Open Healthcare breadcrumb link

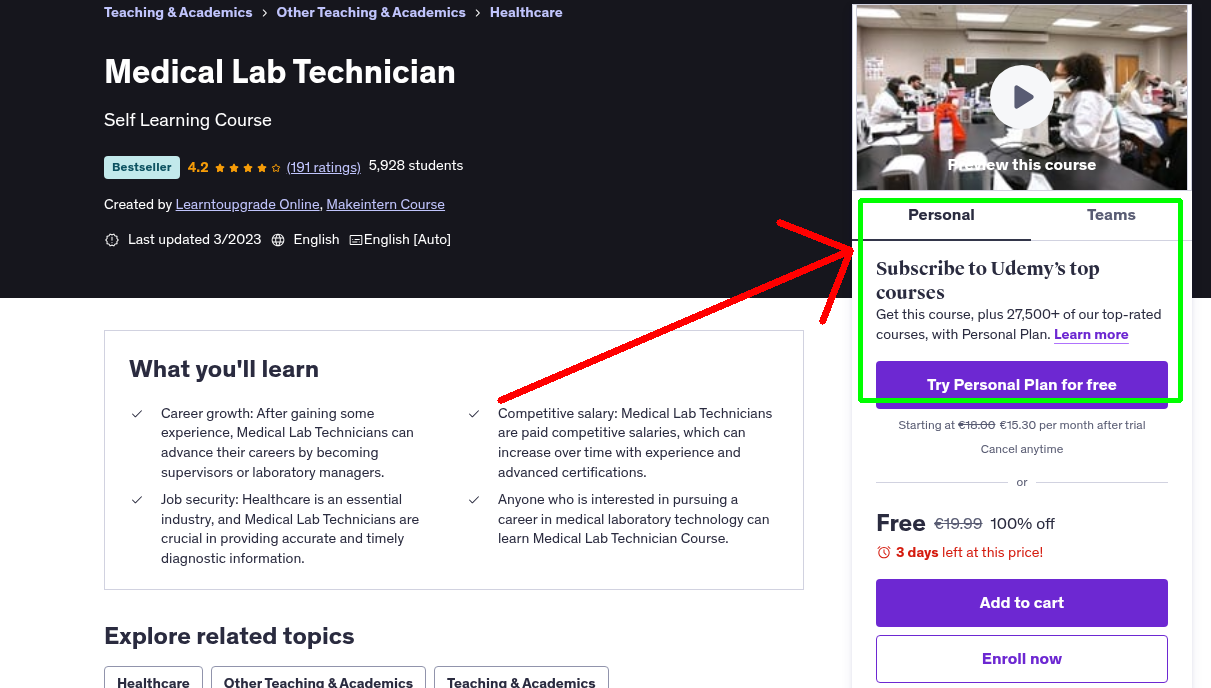[x=526, y=12]
